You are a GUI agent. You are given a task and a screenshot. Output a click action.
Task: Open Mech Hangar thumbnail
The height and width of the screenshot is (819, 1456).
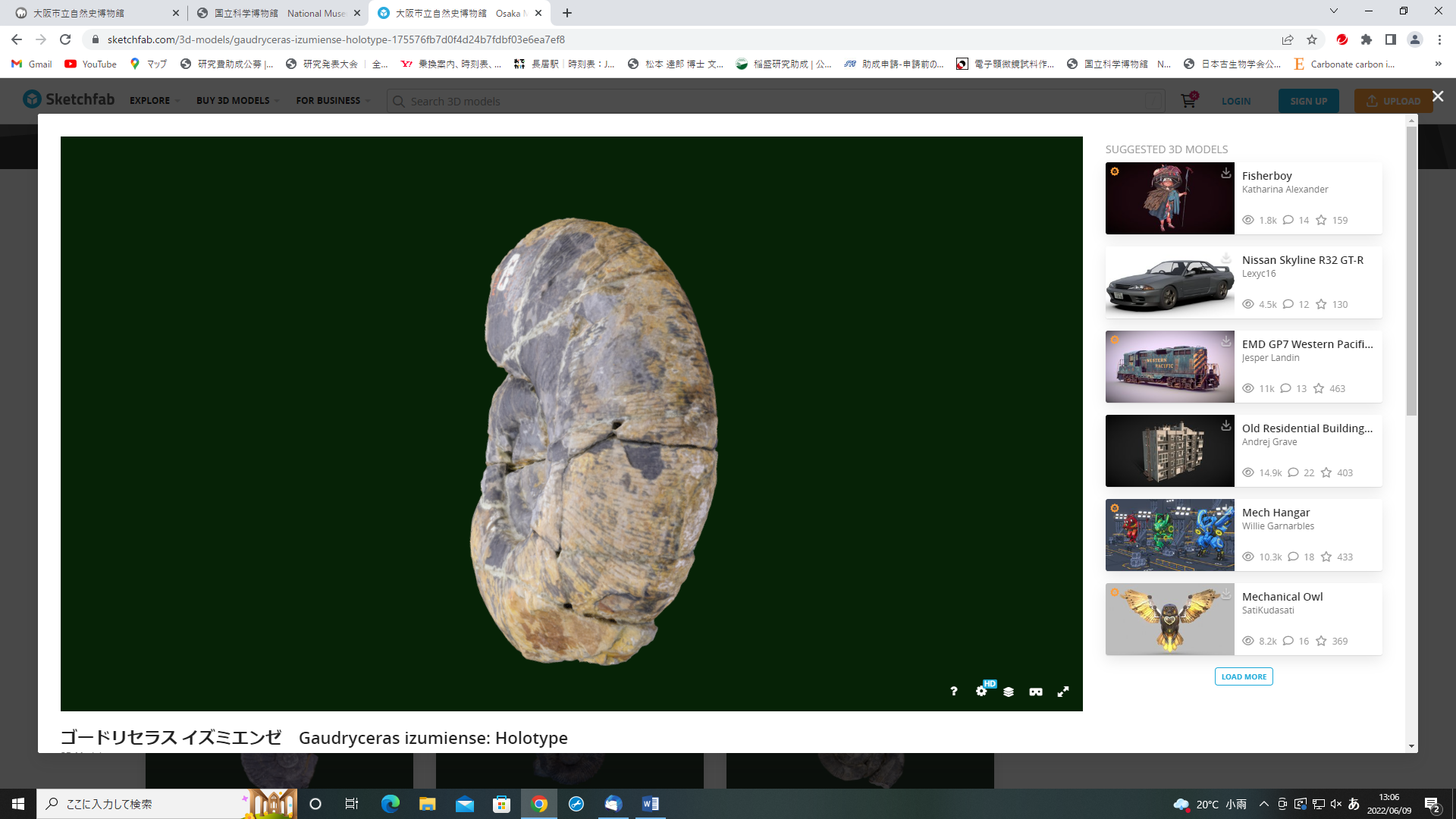[x=1170, y=535]
